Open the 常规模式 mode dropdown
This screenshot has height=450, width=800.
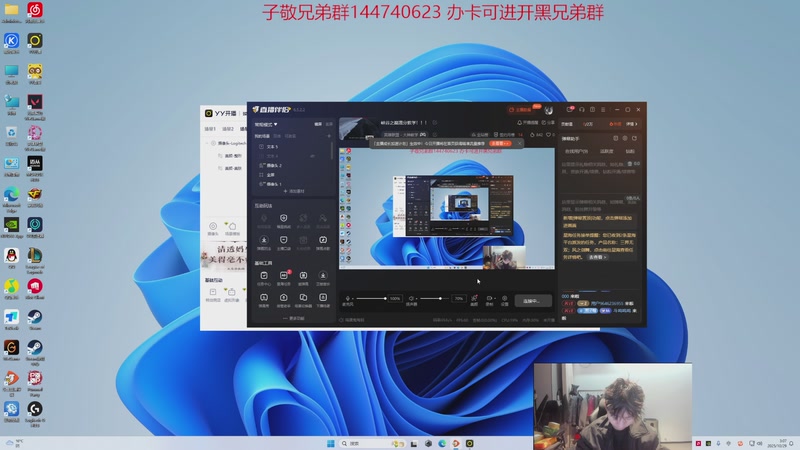pos(266,124)
